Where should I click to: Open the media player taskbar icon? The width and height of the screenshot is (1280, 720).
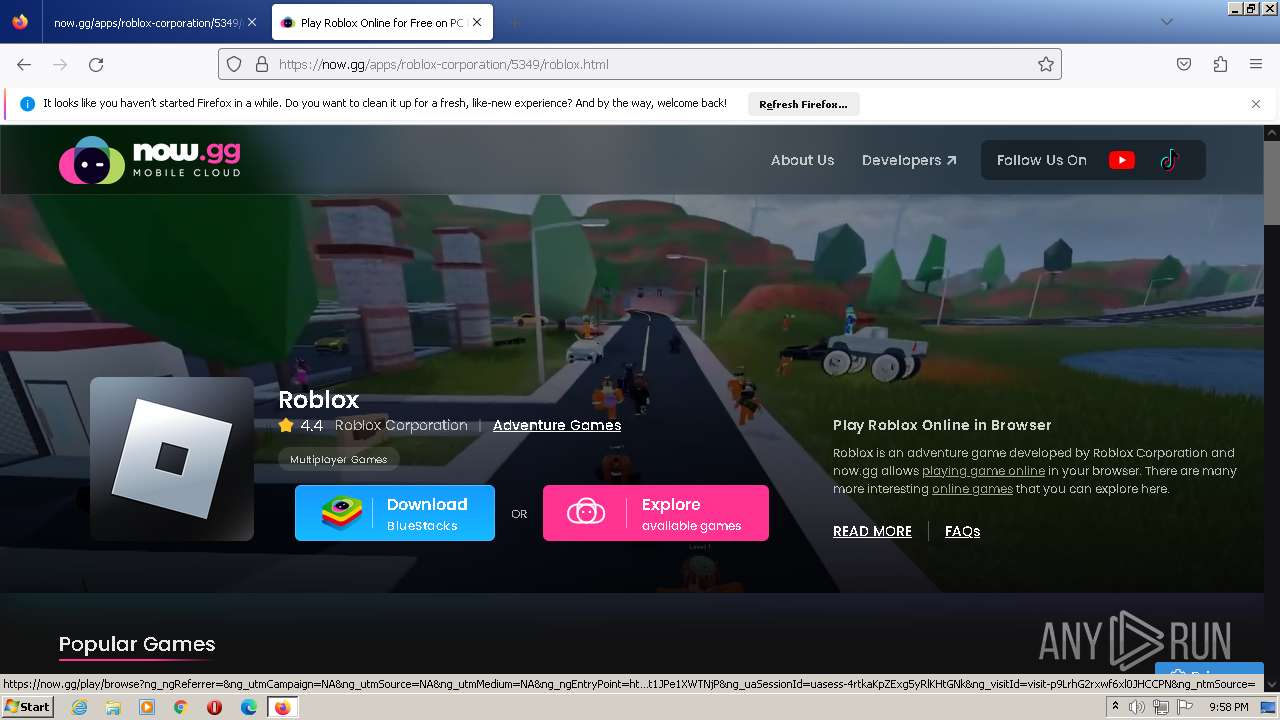click(x=147, y=707)
